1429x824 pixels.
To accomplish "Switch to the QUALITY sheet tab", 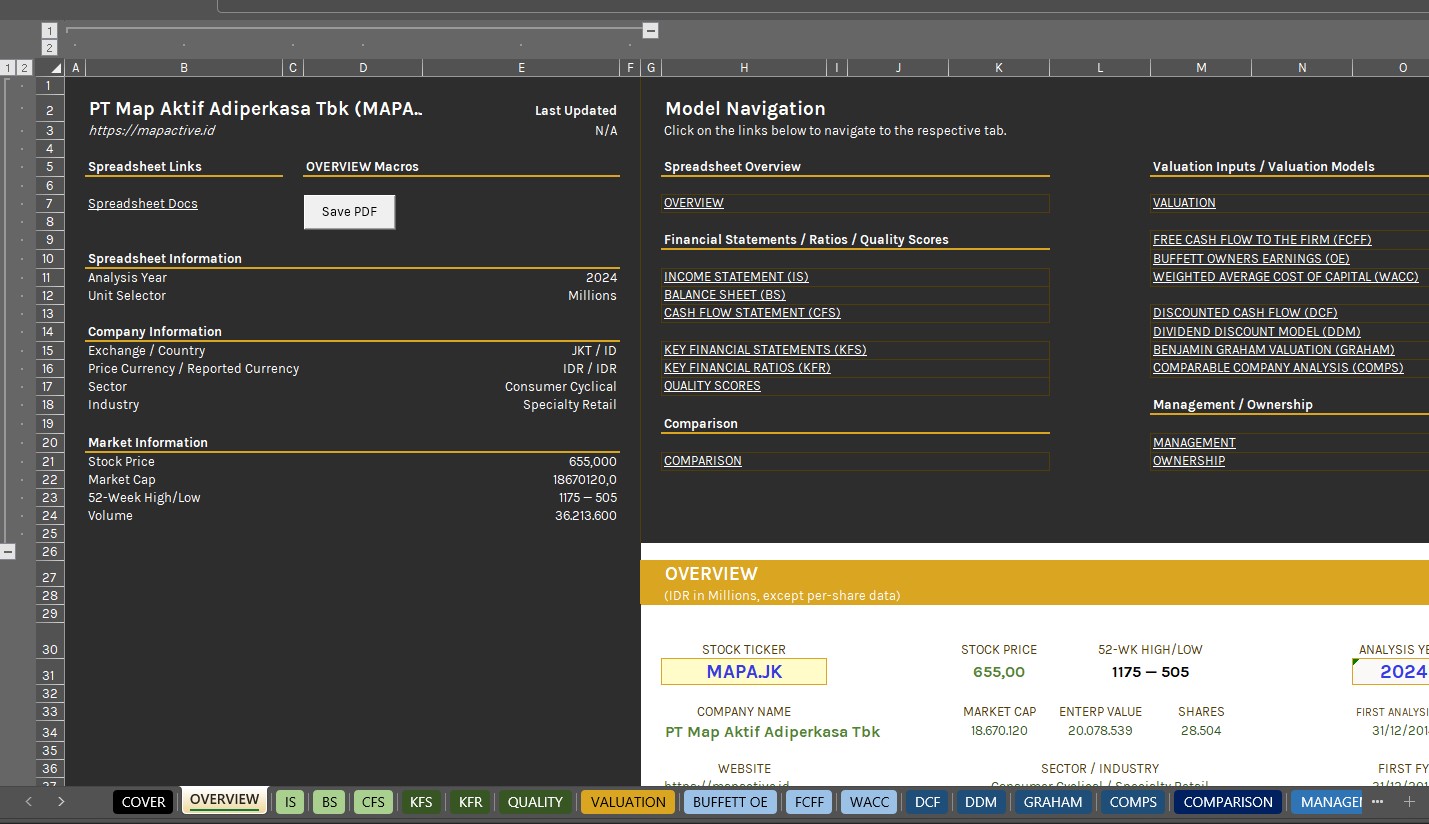I will tap(534, 801).
